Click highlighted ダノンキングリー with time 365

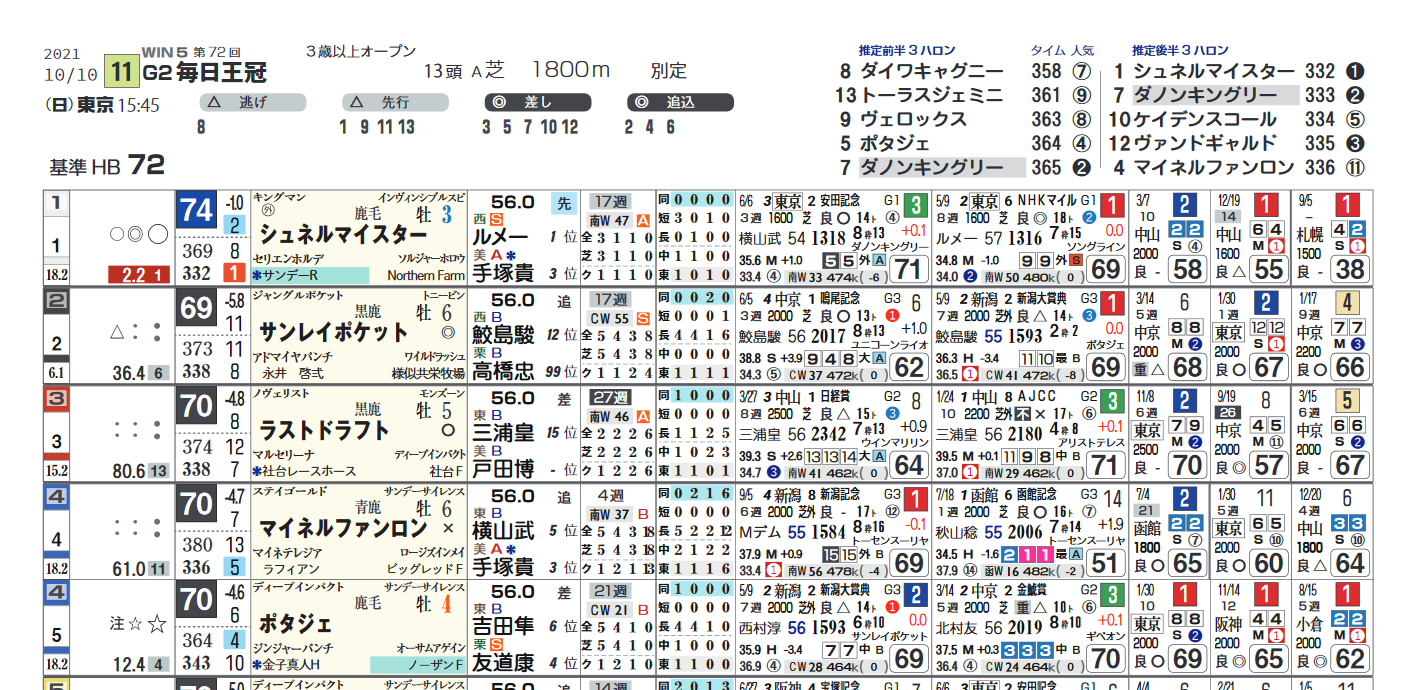click(x=942, y=168)
